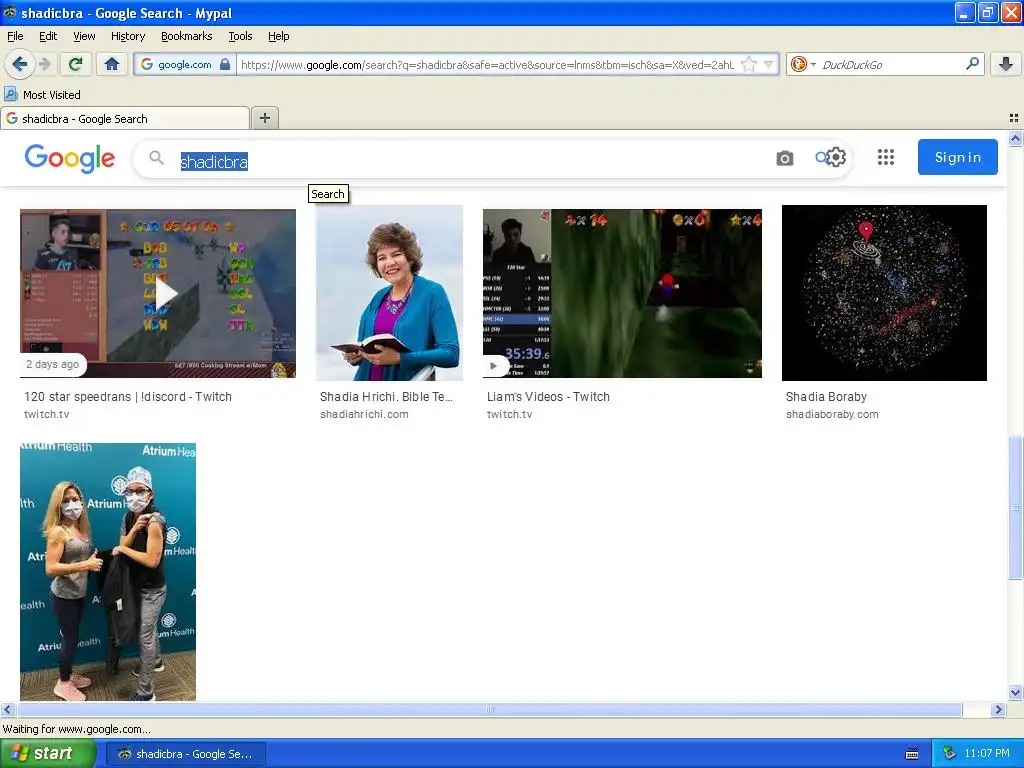Screen dimensions: 1024x768
Task: Open the browser home page
Action: tap(112, 64)
